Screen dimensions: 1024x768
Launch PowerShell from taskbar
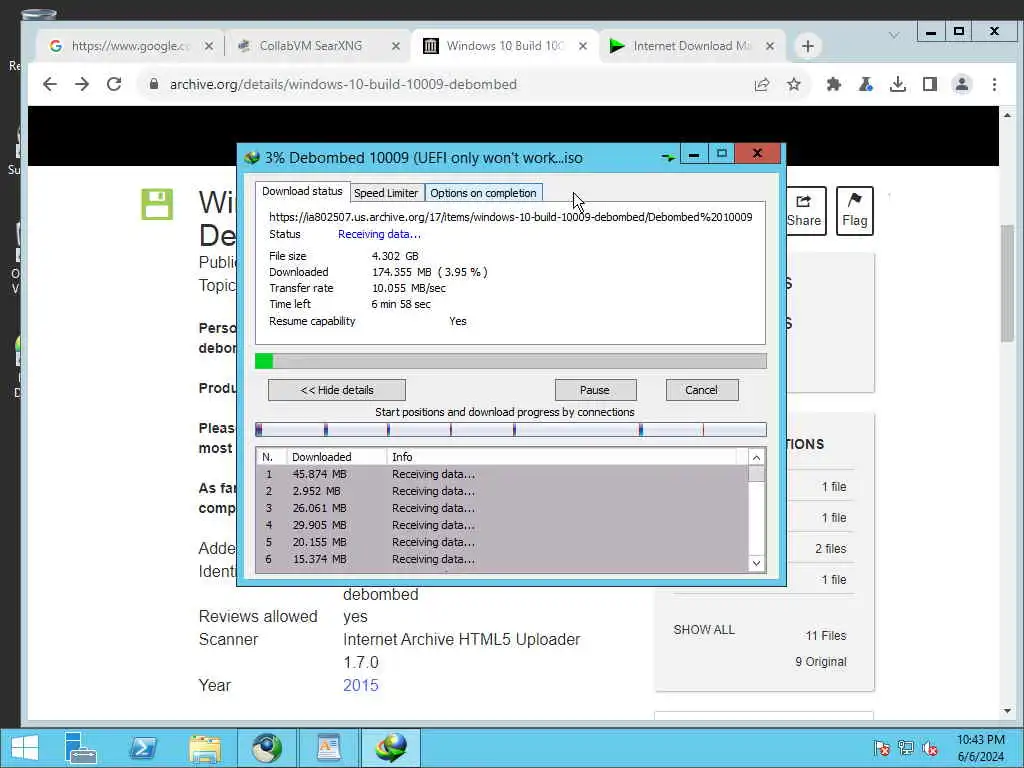click(x=143, y=748)
